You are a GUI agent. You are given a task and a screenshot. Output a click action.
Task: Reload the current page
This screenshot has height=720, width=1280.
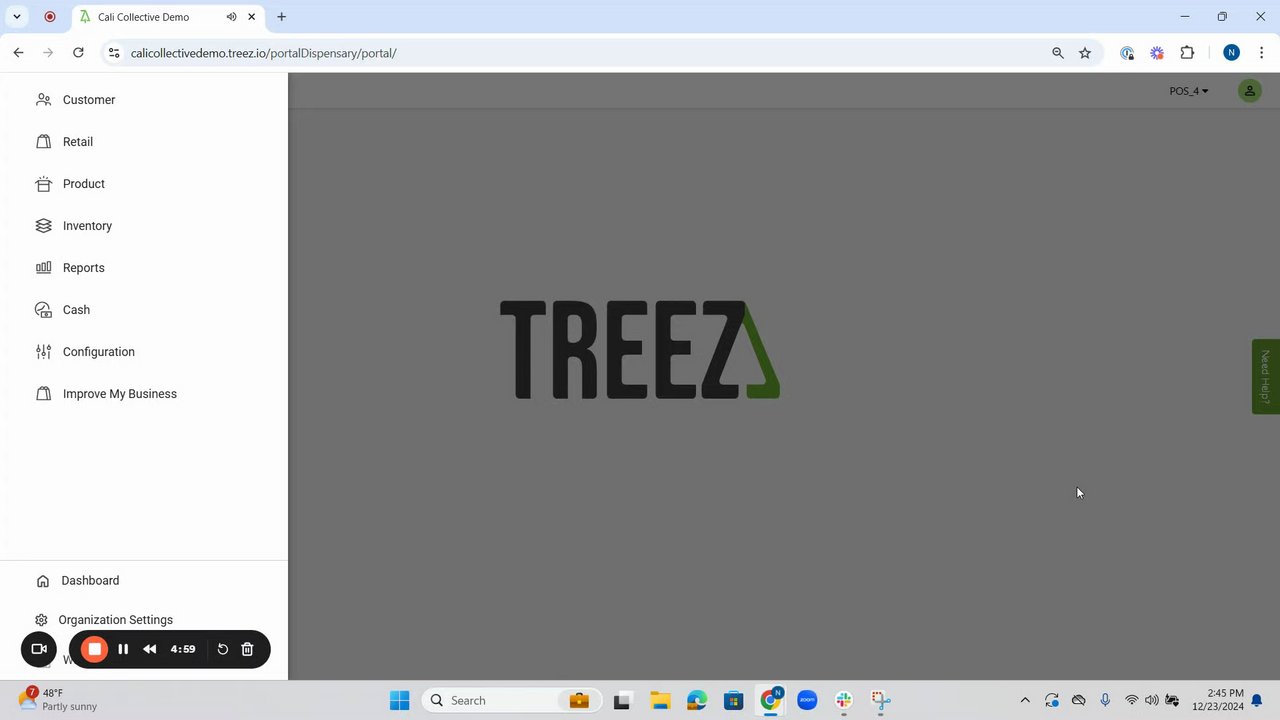78,53
